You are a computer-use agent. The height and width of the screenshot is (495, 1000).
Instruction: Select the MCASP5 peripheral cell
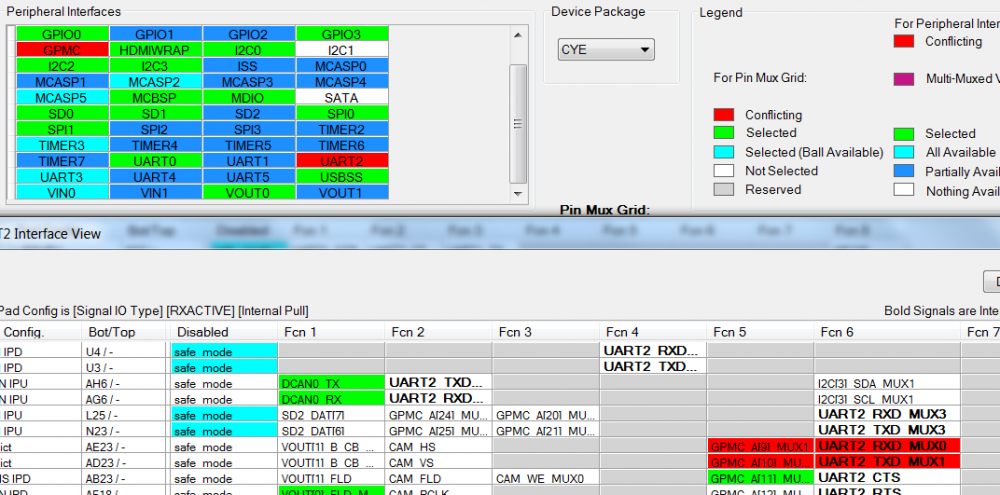[62, 98]
